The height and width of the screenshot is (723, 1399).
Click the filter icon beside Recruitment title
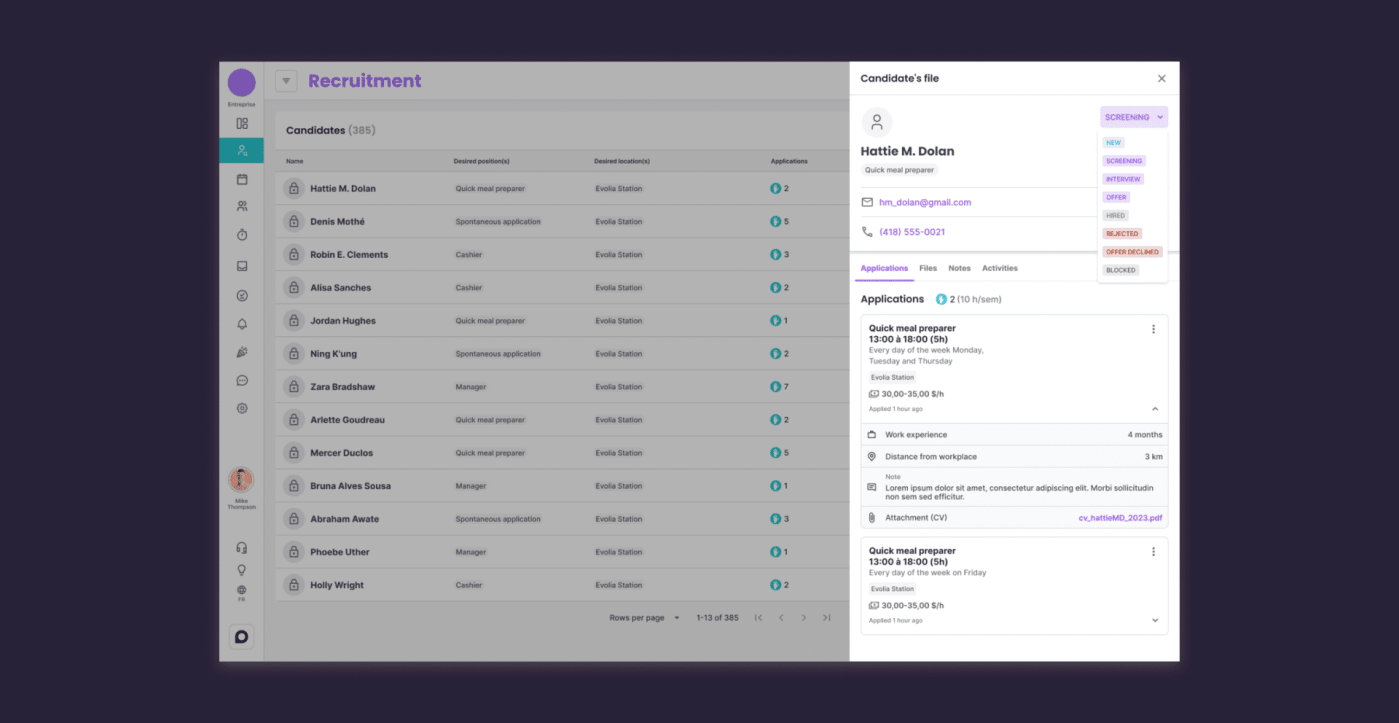[x=286, y=81]
